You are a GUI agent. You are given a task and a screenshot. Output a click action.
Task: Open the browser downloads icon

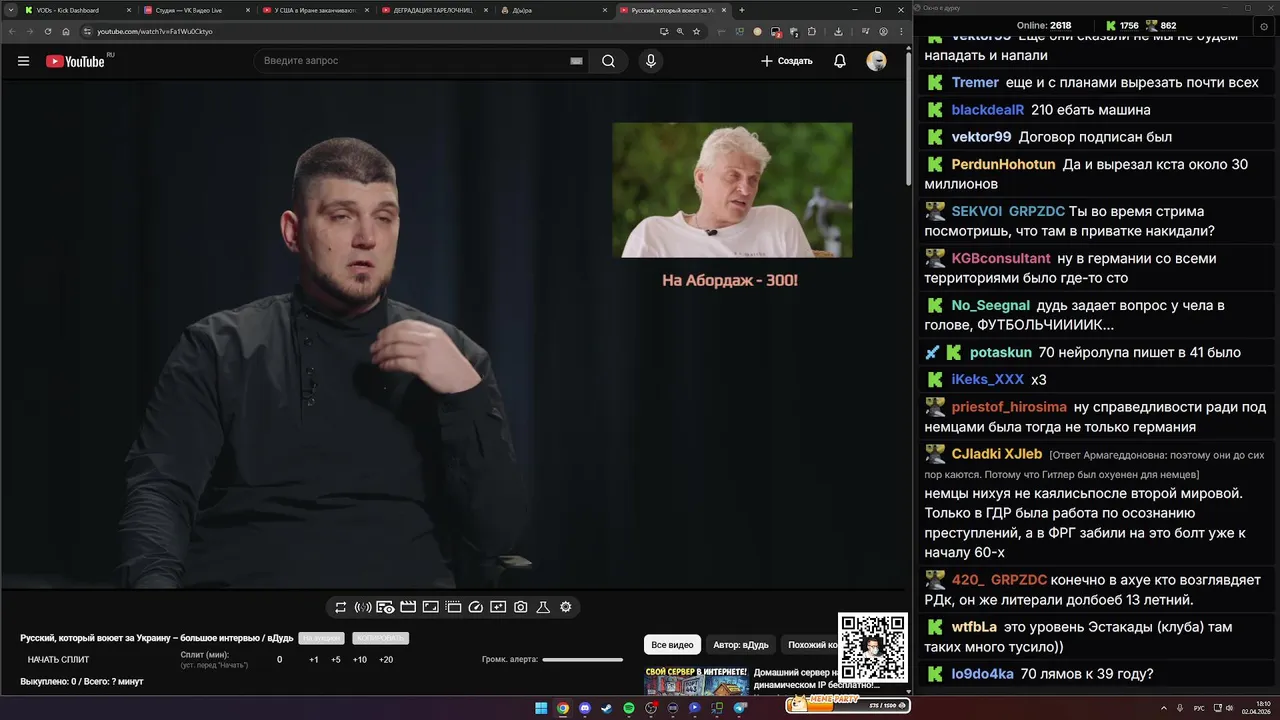point(838,31)
